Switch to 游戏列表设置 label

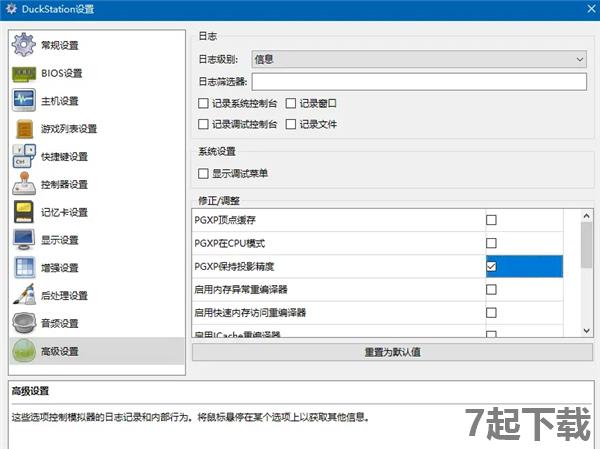pyautogui.click(x=69, y=129)
